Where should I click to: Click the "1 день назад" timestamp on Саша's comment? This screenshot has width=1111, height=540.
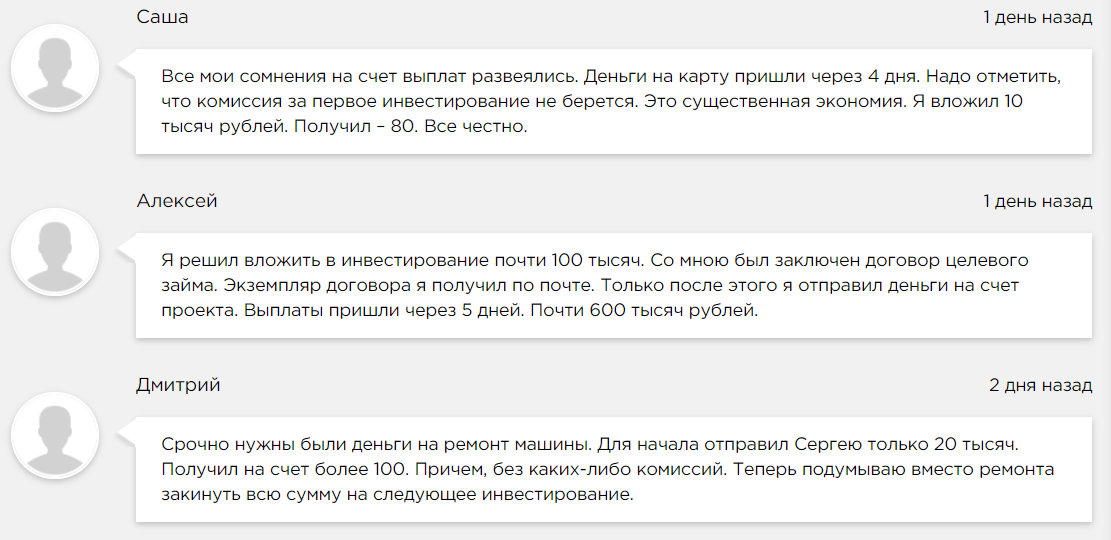(x=1037, y=17)
